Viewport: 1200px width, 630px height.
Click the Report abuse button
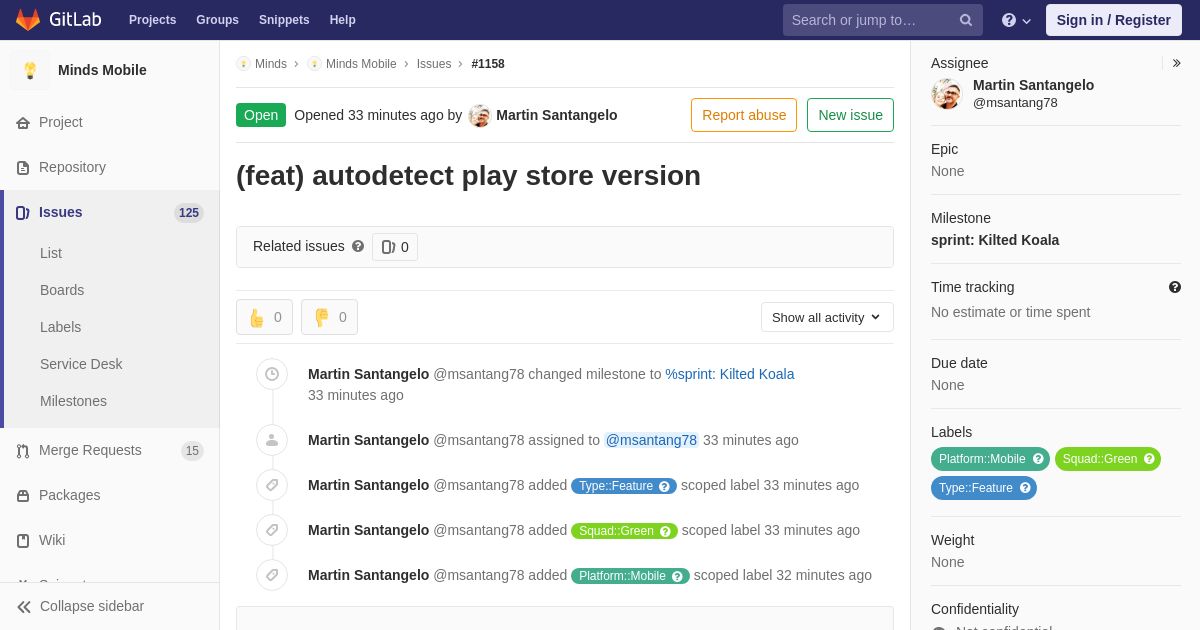(744, 115)
